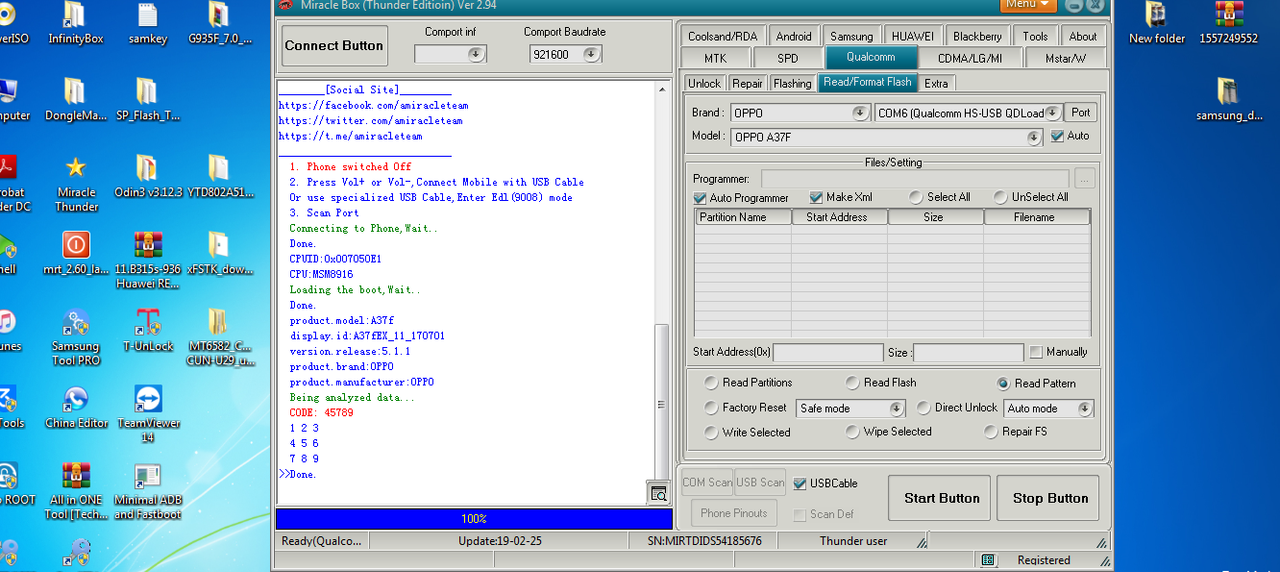Open the Unlock sub-tab
This screenshot has width=1280, height=572.
(x=704, y=83)
